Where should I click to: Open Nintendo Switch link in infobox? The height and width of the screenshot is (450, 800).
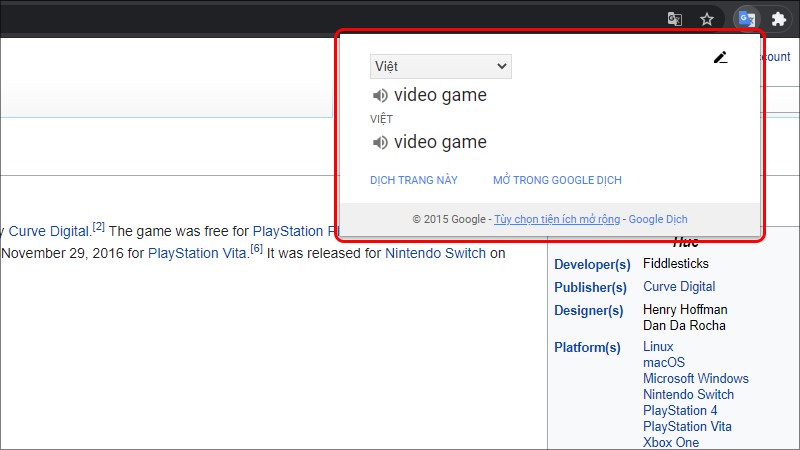pos(688,394)
